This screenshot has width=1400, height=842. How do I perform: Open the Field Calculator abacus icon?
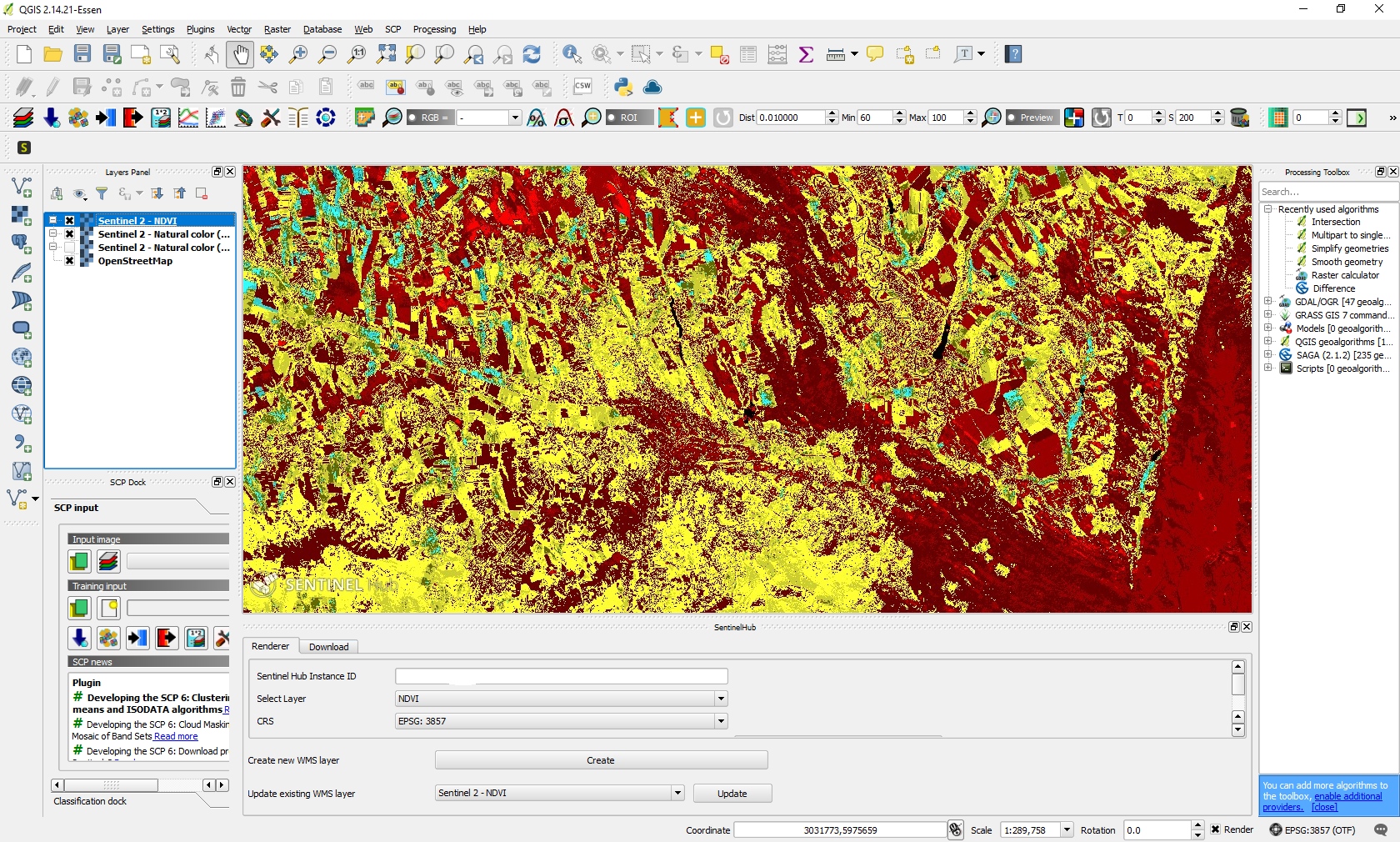coord(777,55)
